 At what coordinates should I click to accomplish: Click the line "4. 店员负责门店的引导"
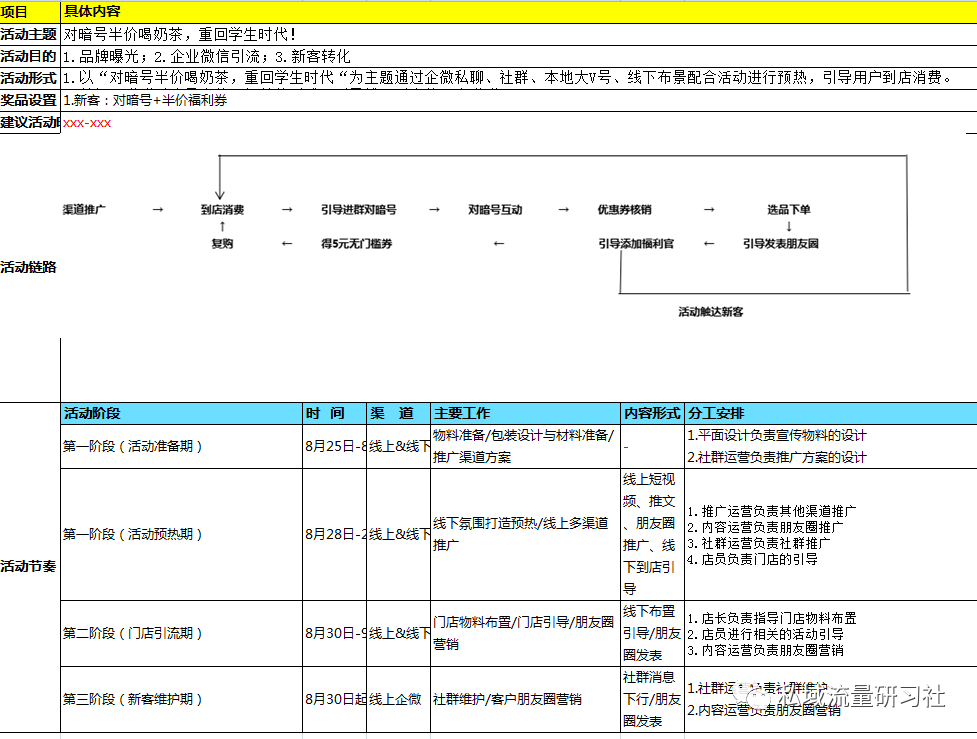click(x=752, y=560)
